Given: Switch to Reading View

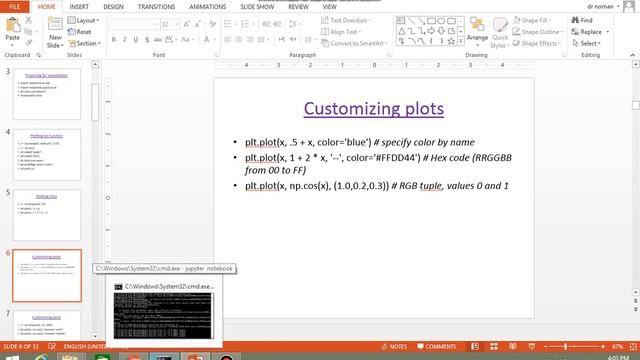Looking at the screenshot, I should click(512, 347).
